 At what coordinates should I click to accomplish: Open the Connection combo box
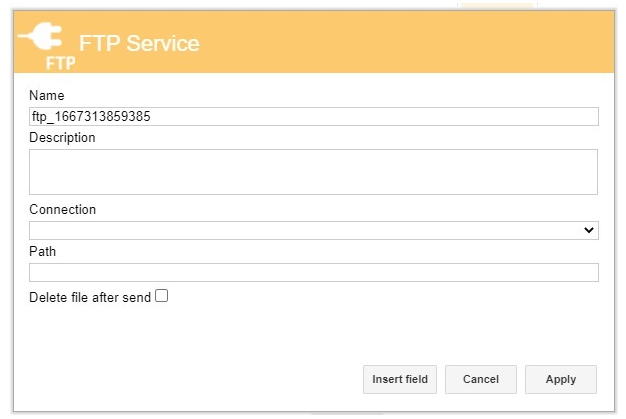pos(314,230)
